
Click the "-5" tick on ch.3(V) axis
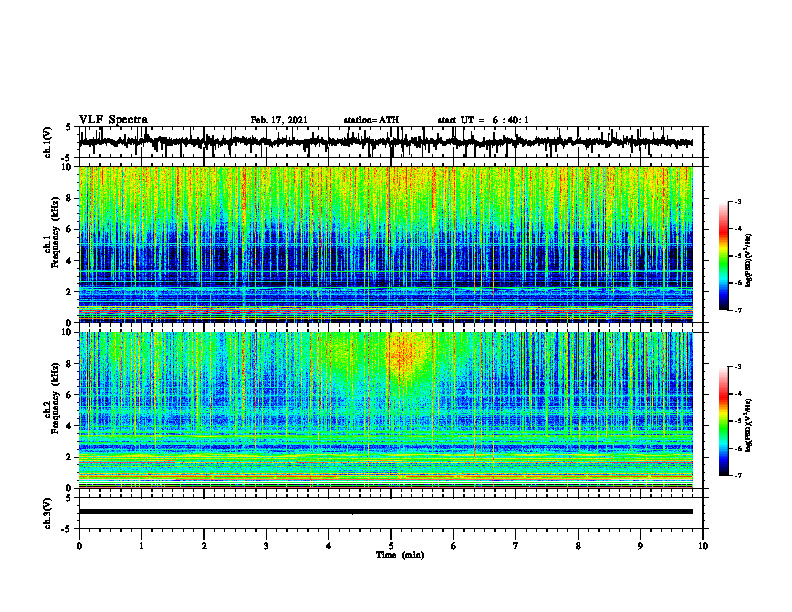pyautogui.click(x=67, y=529)
